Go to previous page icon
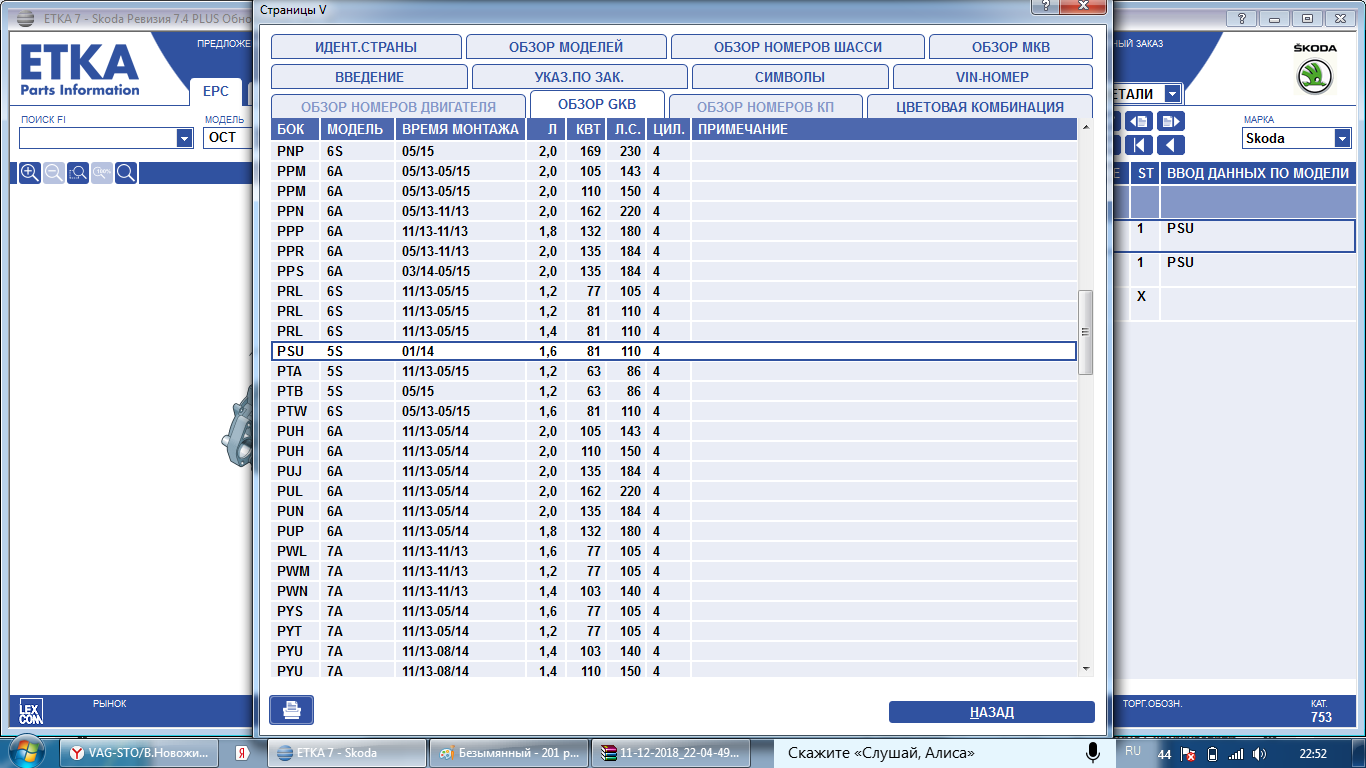This screenshot has height=768, width=1366. tap(1140, 121)
